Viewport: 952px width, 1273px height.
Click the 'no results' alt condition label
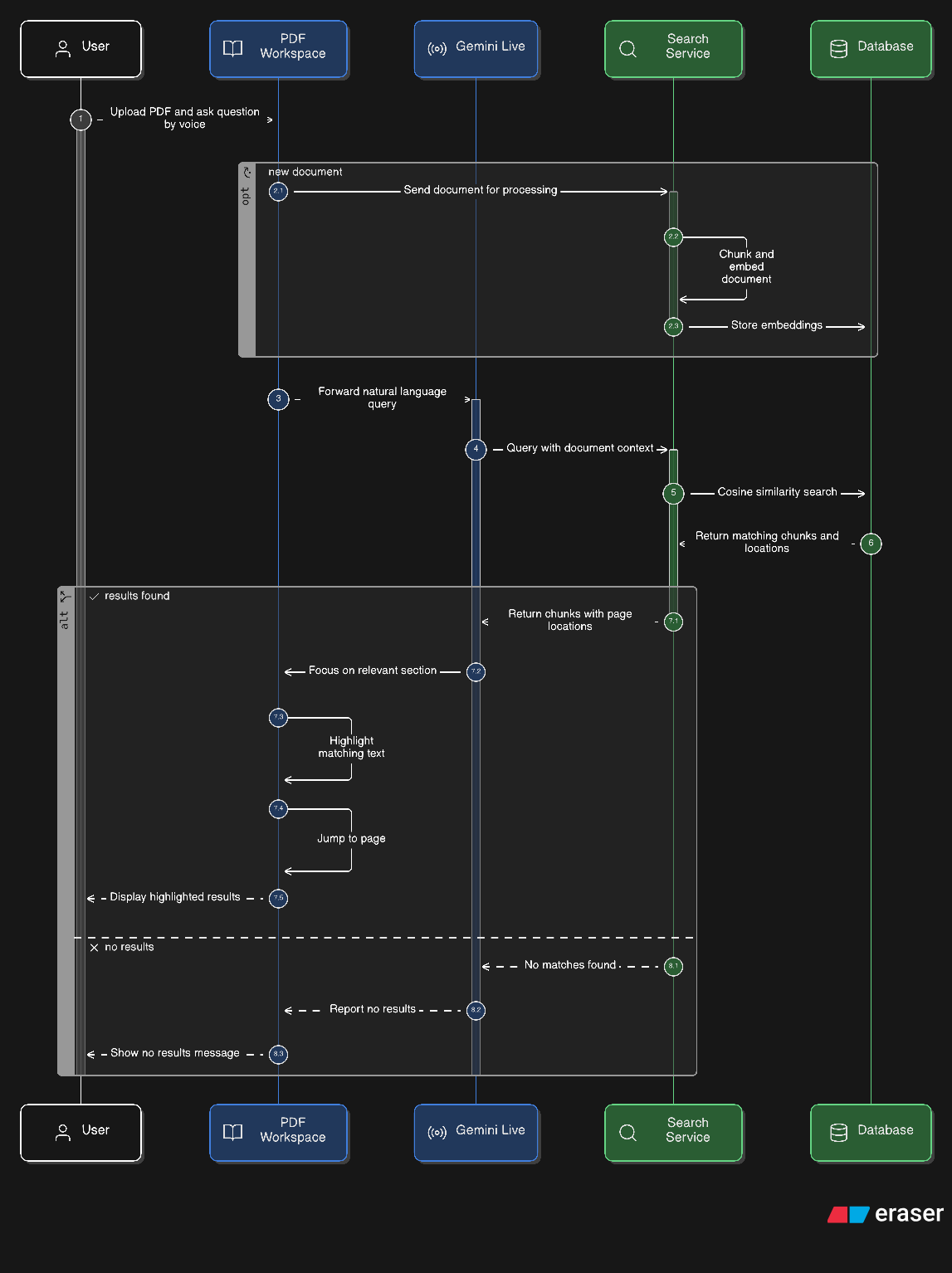[x=129, y=947]
